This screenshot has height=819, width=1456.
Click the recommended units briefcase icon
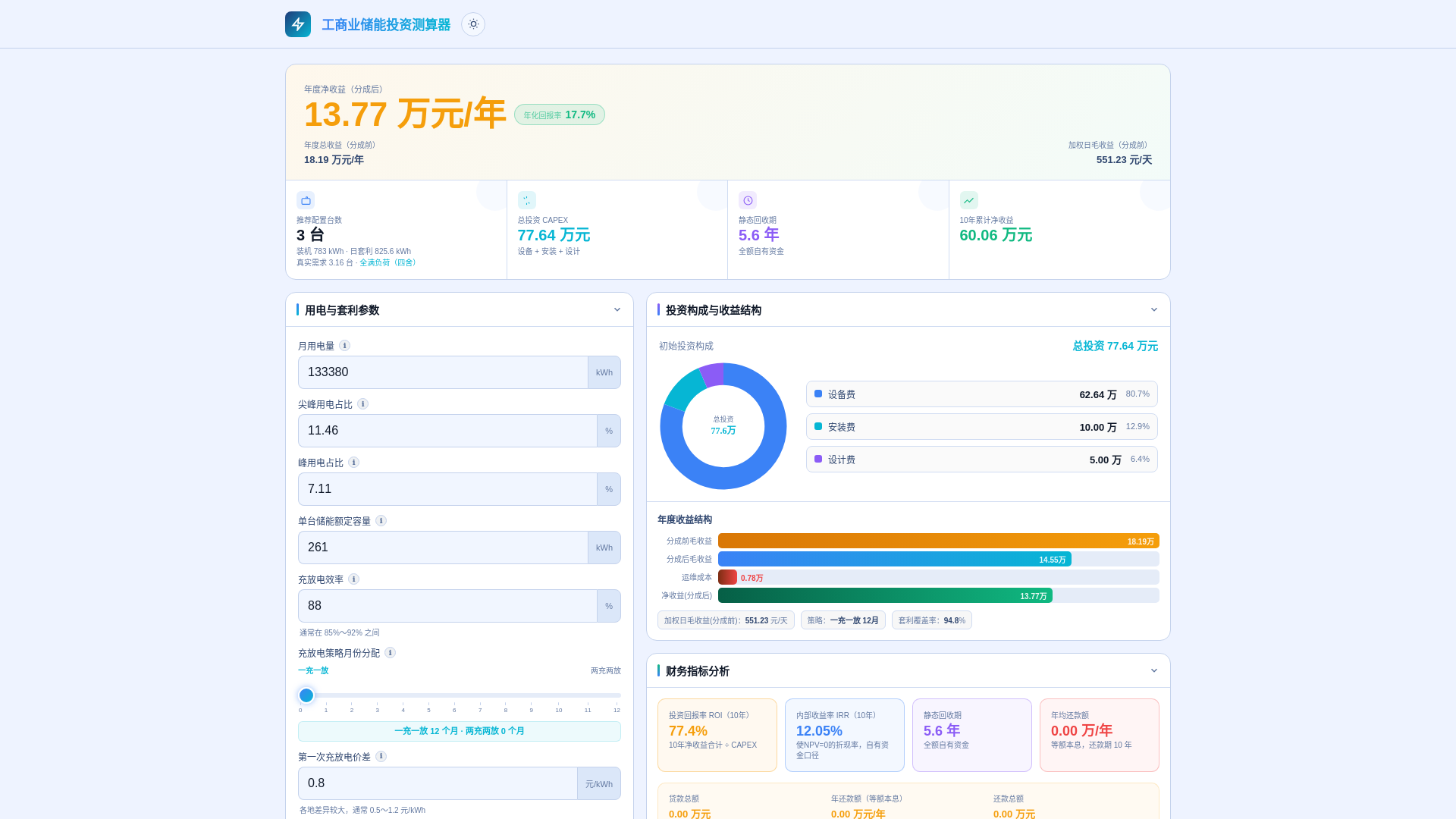point(306,200)
